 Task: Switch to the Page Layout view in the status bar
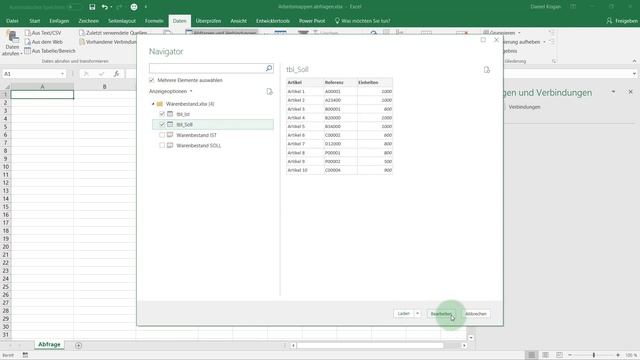coord(545,355)
